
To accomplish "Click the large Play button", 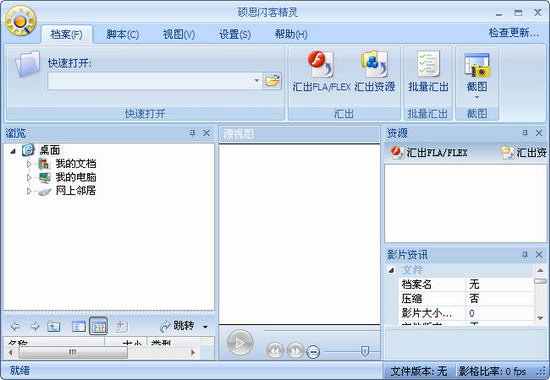I will coord(240,343).
